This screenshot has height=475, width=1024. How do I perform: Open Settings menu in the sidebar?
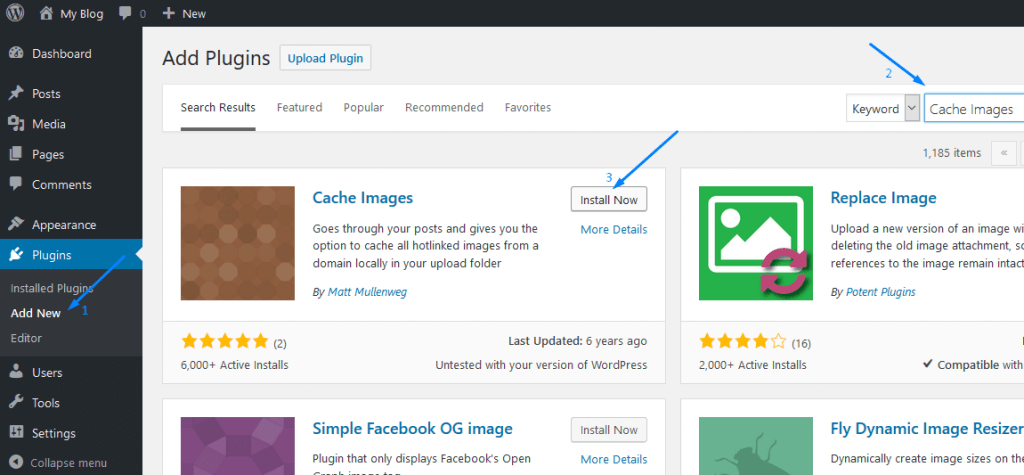click(x=71, y=433)
